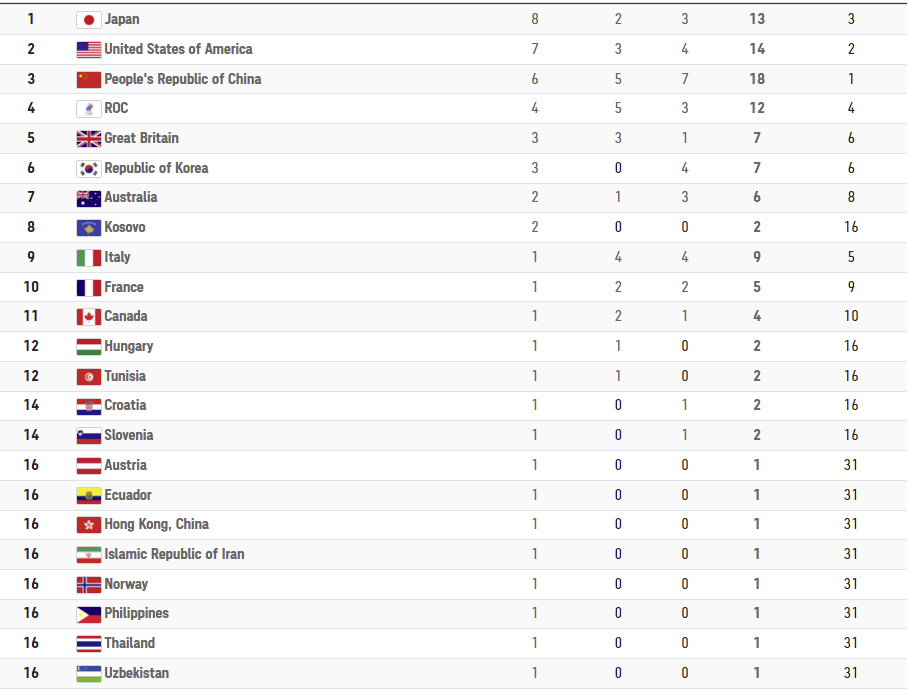Click the United States flag icon
This screenshot has width=908, height=693.
(x=89, y=50)
